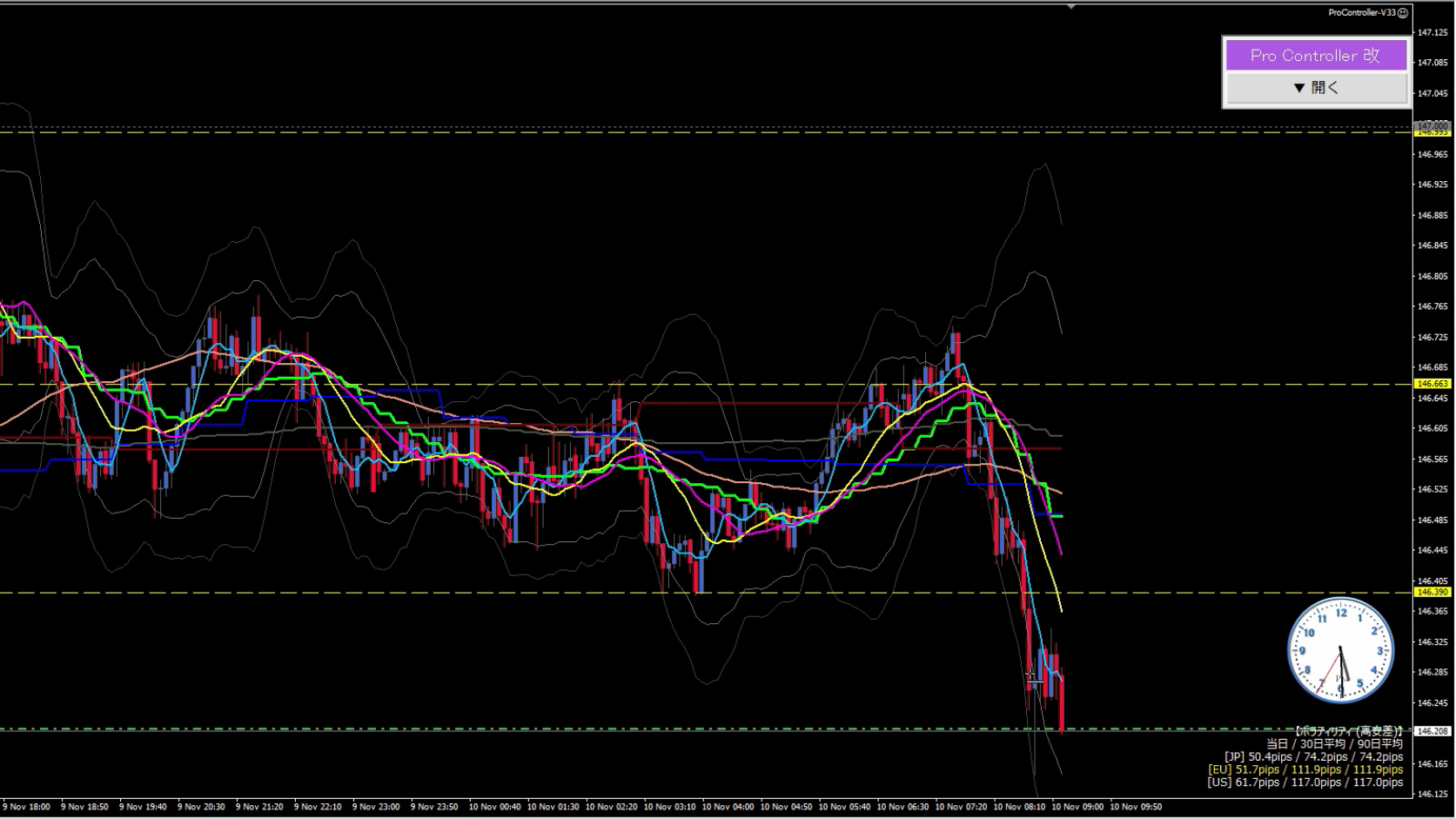
Task: Click the 10 Nov 09:50 time axis label
Action: coord(1136,807)
